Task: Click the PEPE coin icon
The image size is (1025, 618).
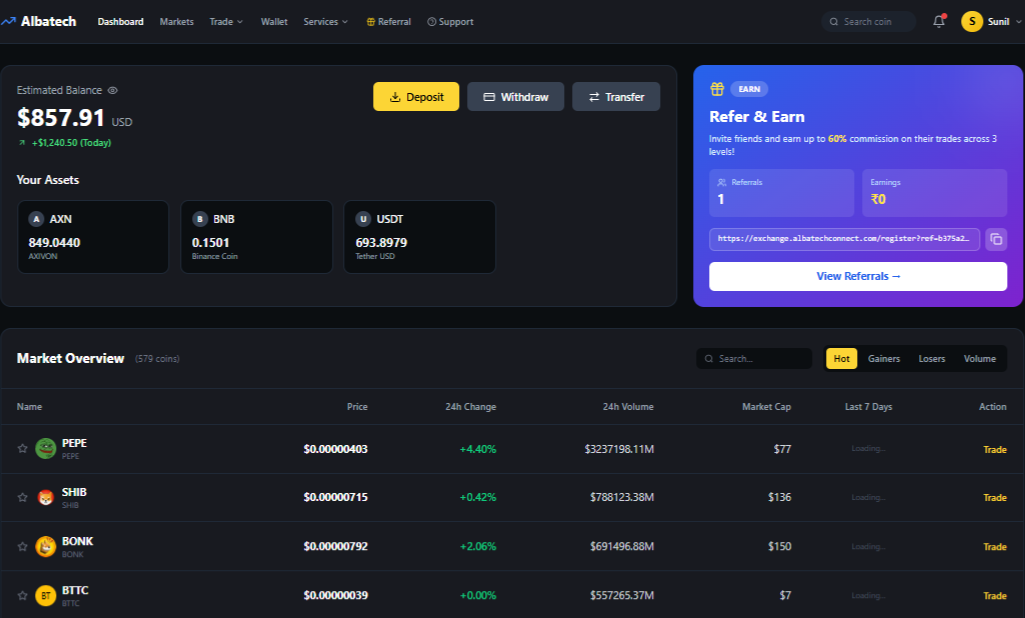Action: 46,449
